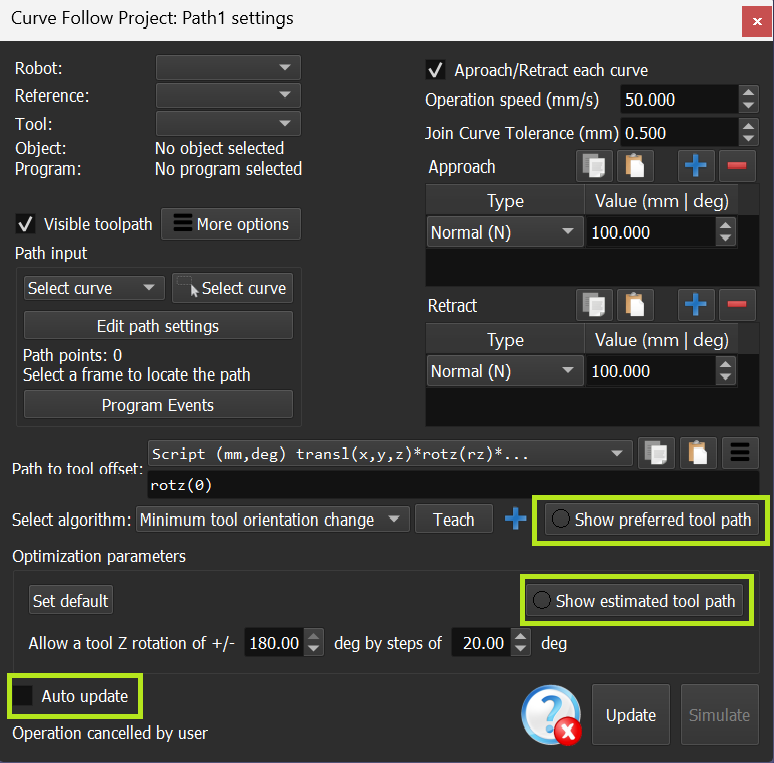The height and width of the screenshot is (763, 774).
Task: Enable the Auto update checkbox
Action: click(x=24, y=696)
